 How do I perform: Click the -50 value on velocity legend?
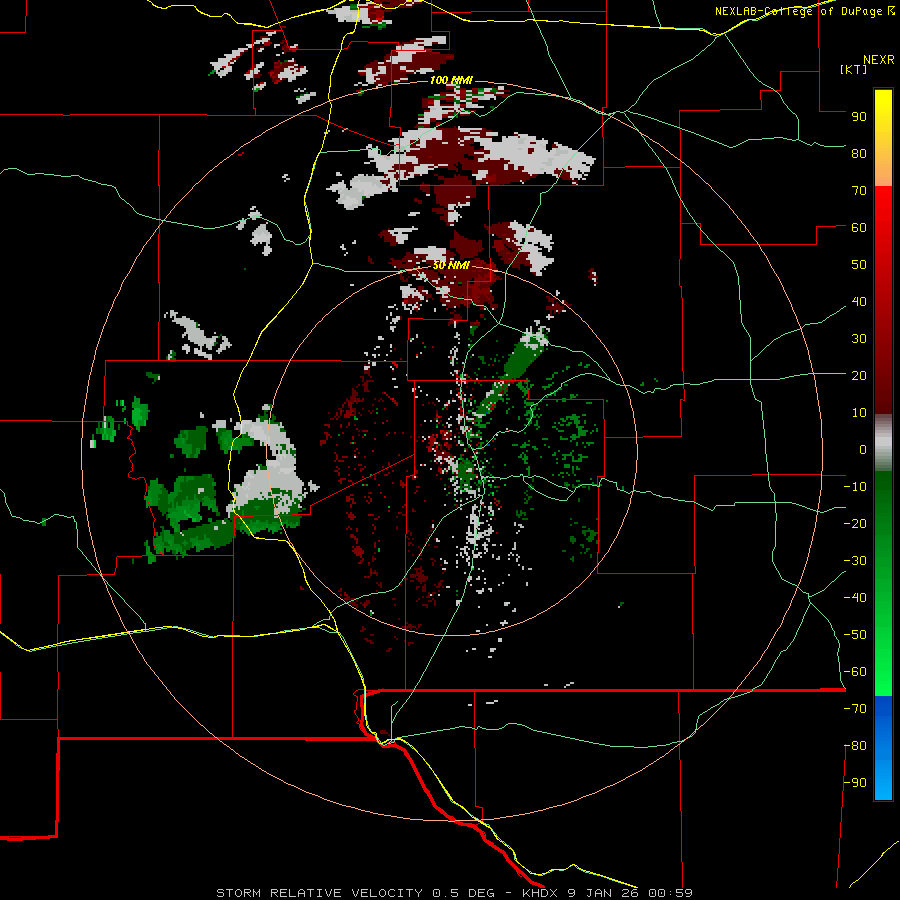[x=855, y=635]
